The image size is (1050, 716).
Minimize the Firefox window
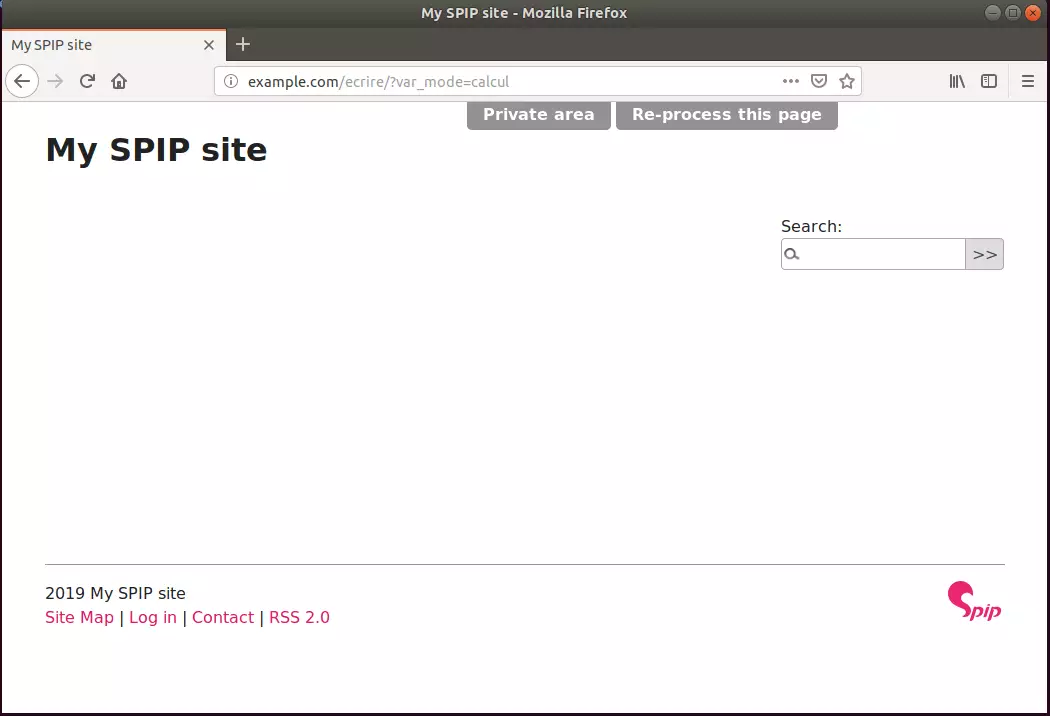coord(992,13)
